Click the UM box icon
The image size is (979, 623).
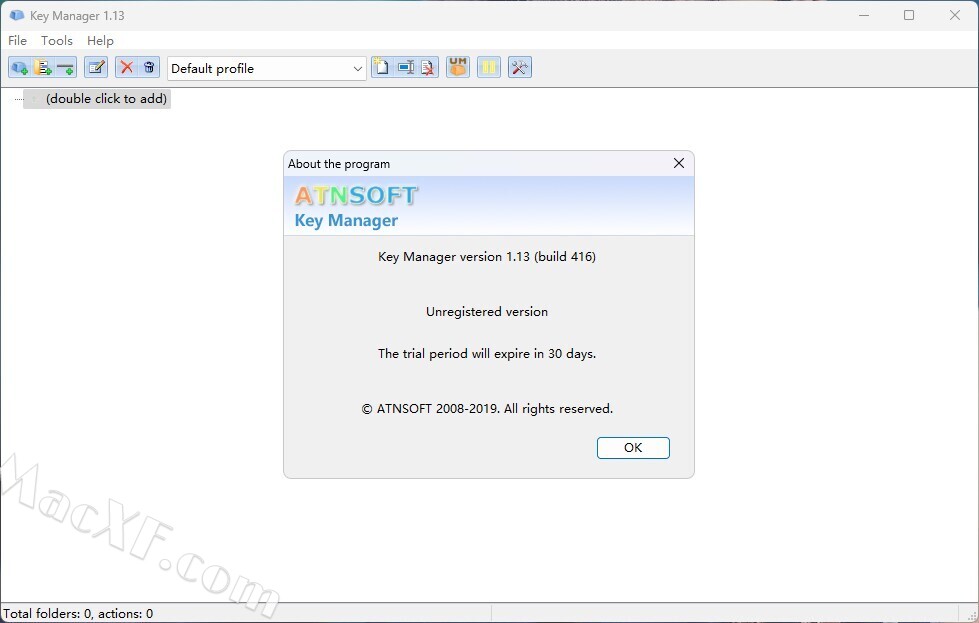(458, 67)
